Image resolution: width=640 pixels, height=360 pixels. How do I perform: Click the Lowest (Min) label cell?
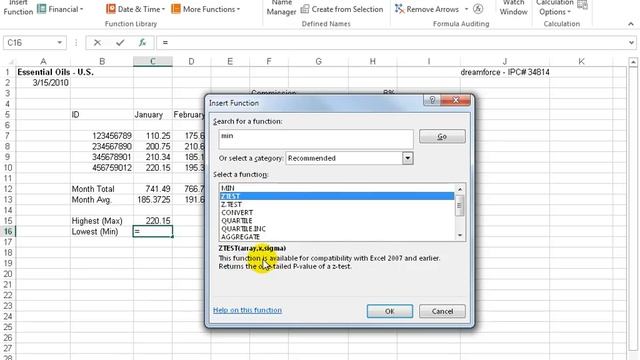(x=102, y=231)
